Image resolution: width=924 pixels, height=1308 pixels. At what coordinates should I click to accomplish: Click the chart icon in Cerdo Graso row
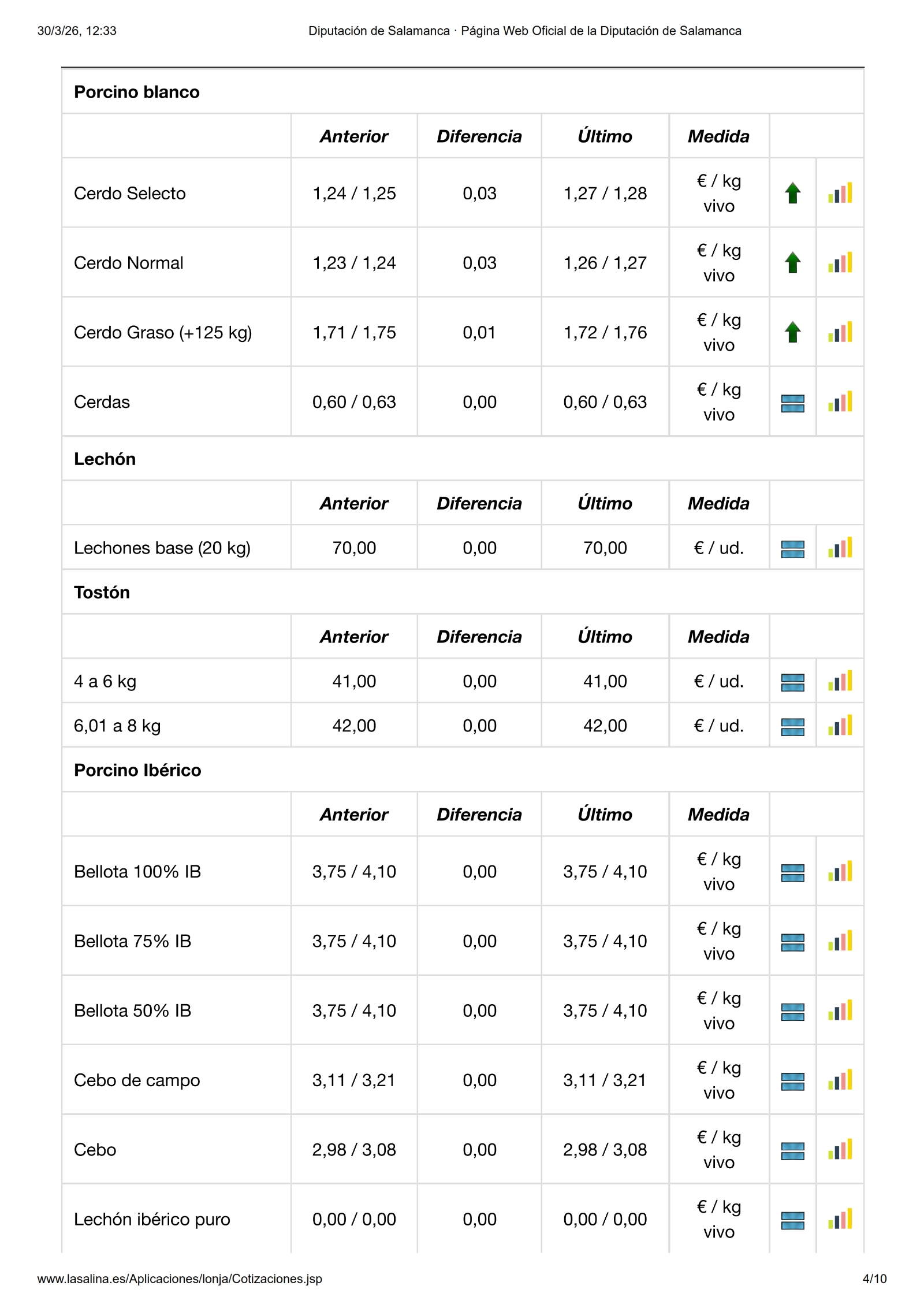[x=840, y=332]
